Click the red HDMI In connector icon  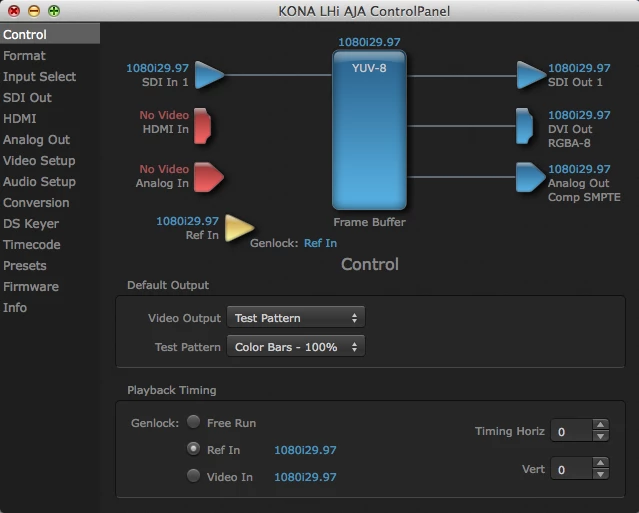202,126
